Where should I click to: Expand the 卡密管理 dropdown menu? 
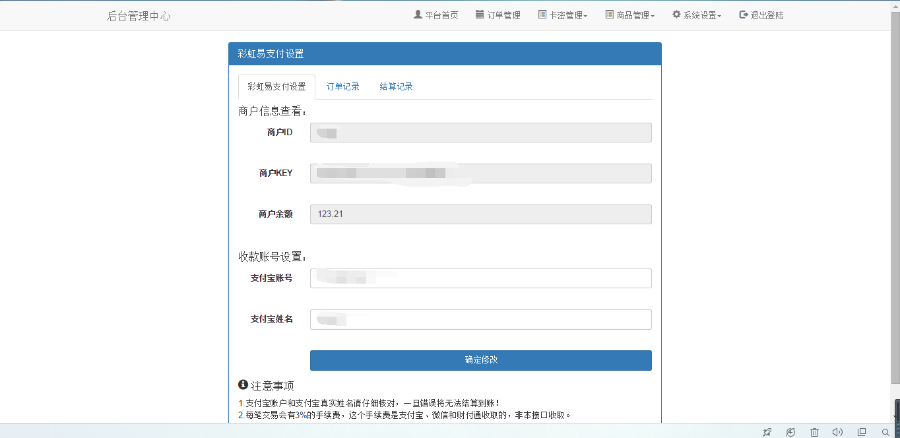coord(562,15)
